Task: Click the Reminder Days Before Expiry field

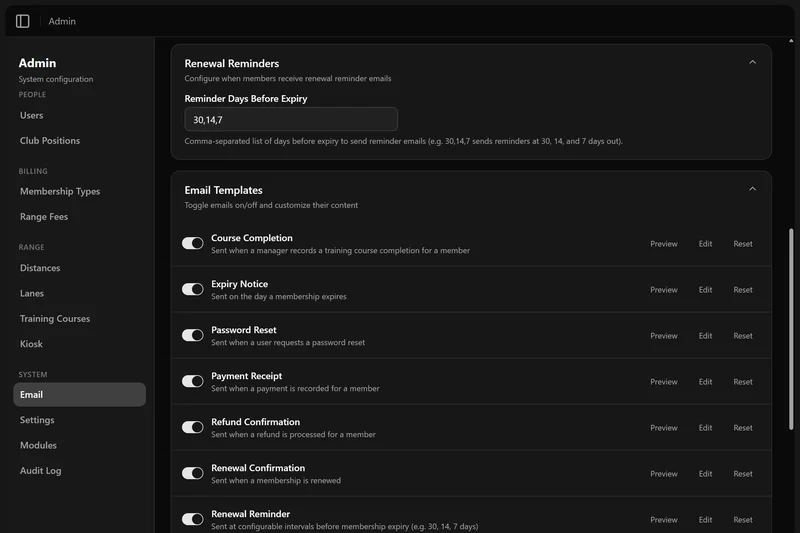Action: pos(291,119)
